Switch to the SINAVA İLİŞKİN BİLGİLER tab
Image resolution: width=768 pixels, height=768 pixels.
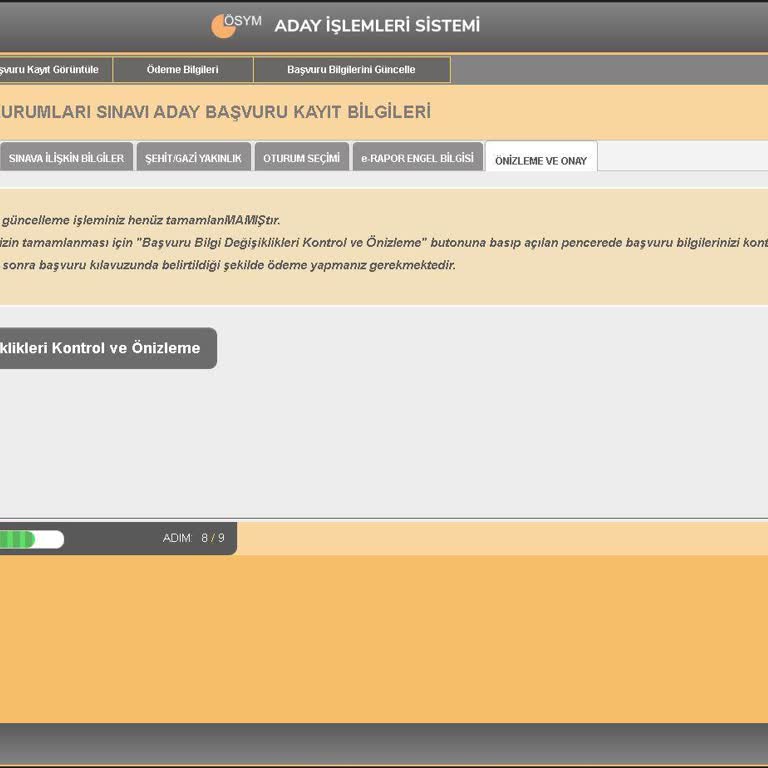coord(66,158)
